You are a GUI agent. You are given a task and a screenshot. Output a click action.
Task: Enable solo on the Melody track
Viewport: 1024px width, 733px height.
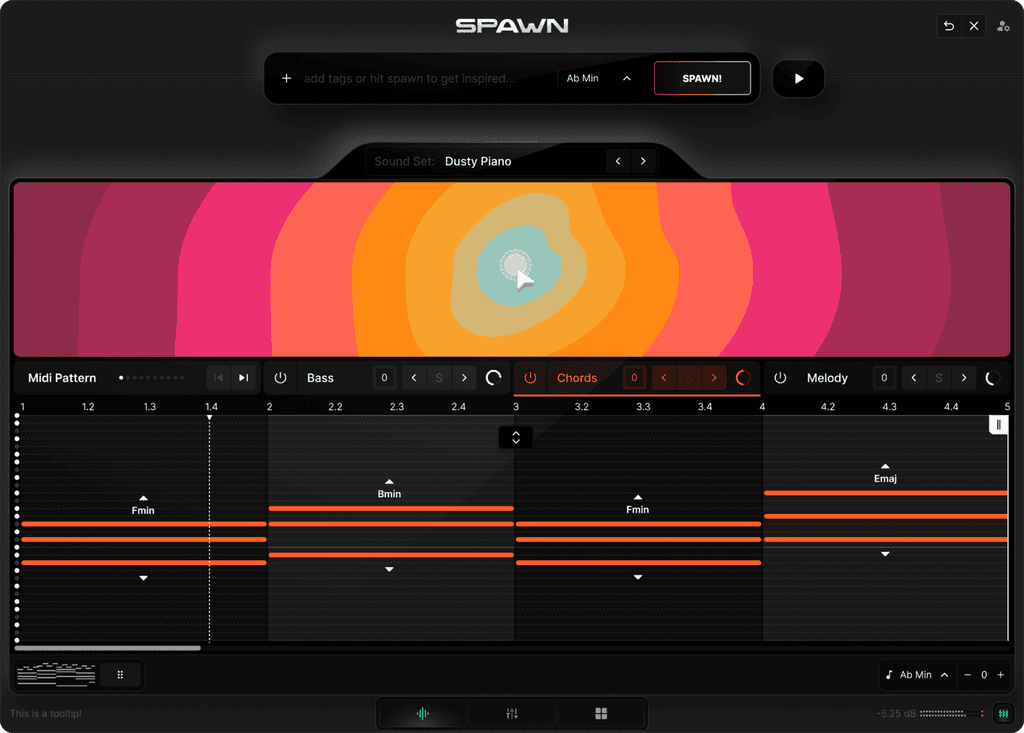pos(939,378)
